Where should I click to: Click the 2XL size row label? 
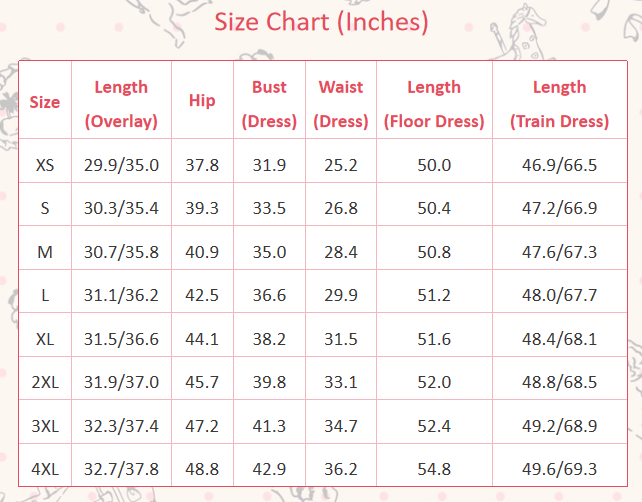coord(45,382)
